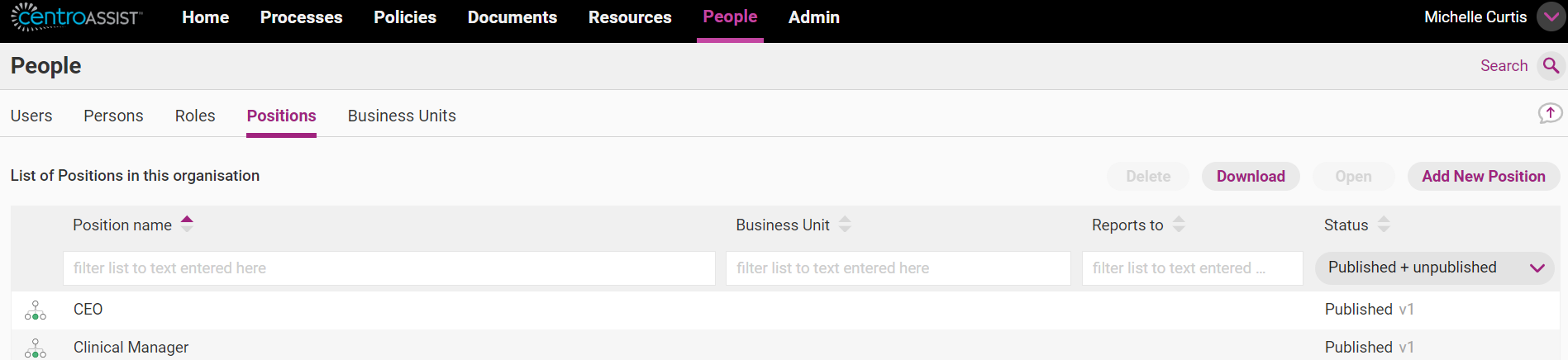Image resolution: width=1568 pixels, height=360 pixels.
Task: Click the upload speech-bubble arrow icon
Action: point(1550,113)
